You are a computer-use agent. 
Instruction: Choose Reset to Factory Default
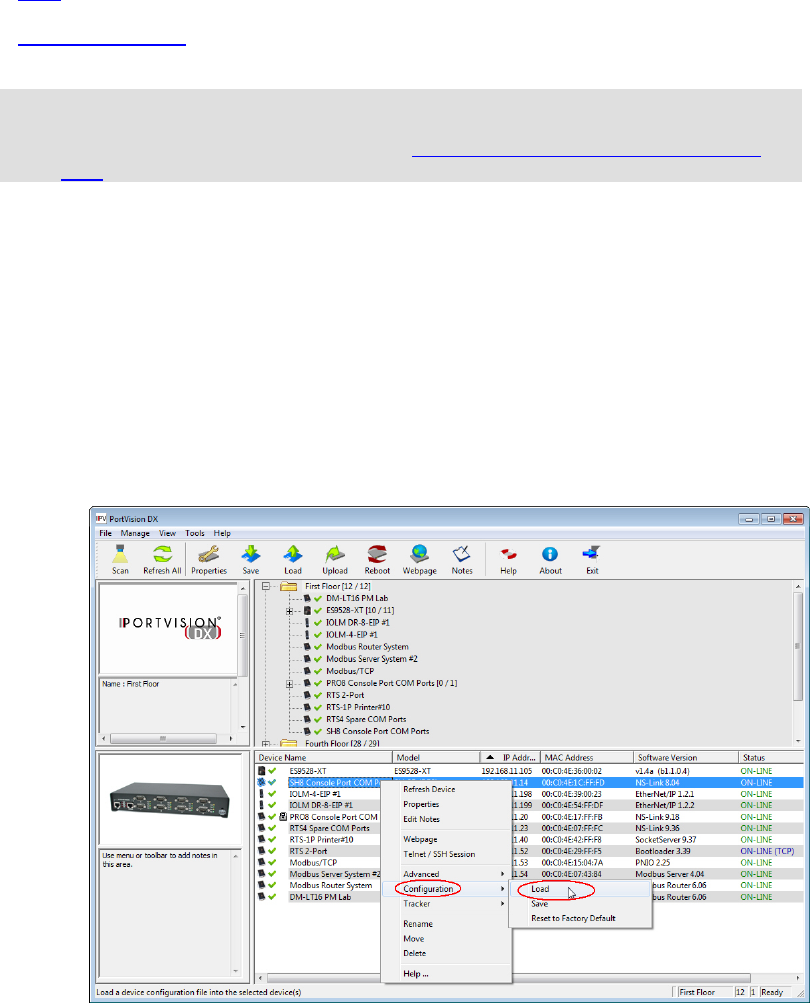tap(581, 919)
